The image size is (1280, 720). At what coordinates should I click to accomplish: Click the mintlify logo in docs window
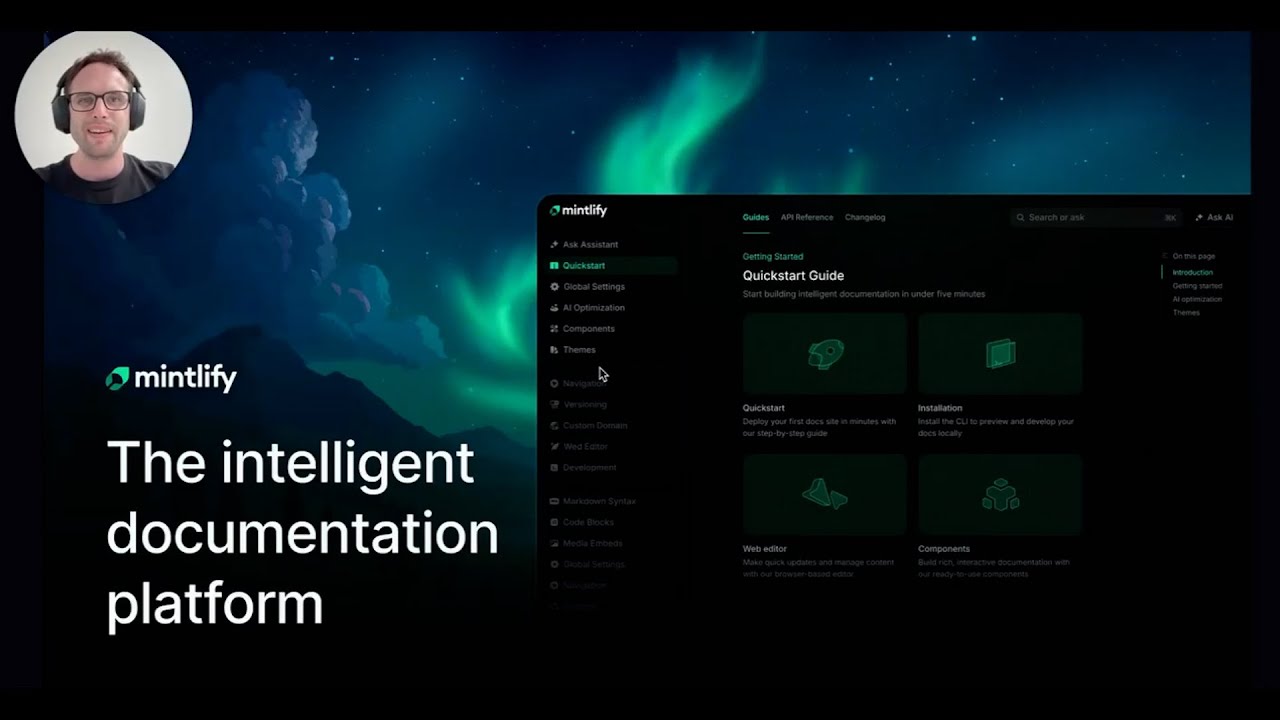(x=578, y=211)
